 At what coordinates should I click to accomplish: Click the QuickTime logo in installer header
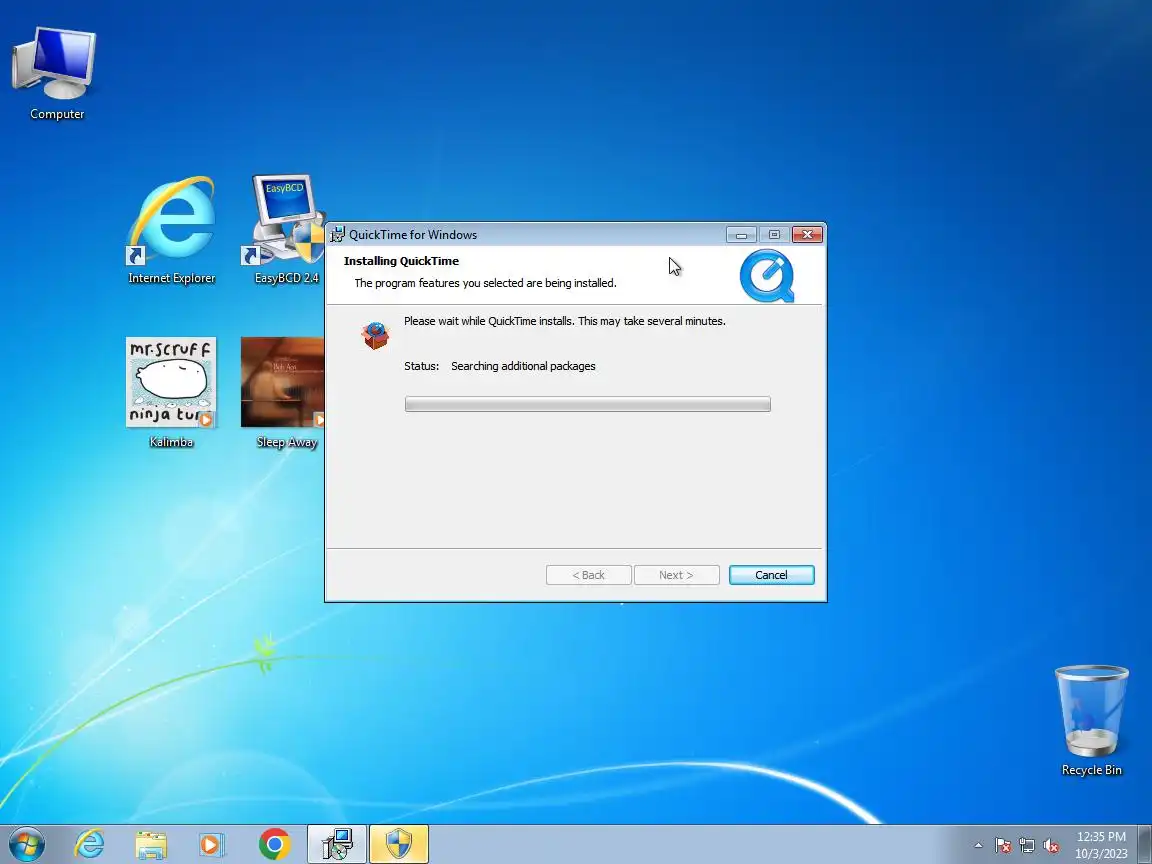tap(766, 276)
